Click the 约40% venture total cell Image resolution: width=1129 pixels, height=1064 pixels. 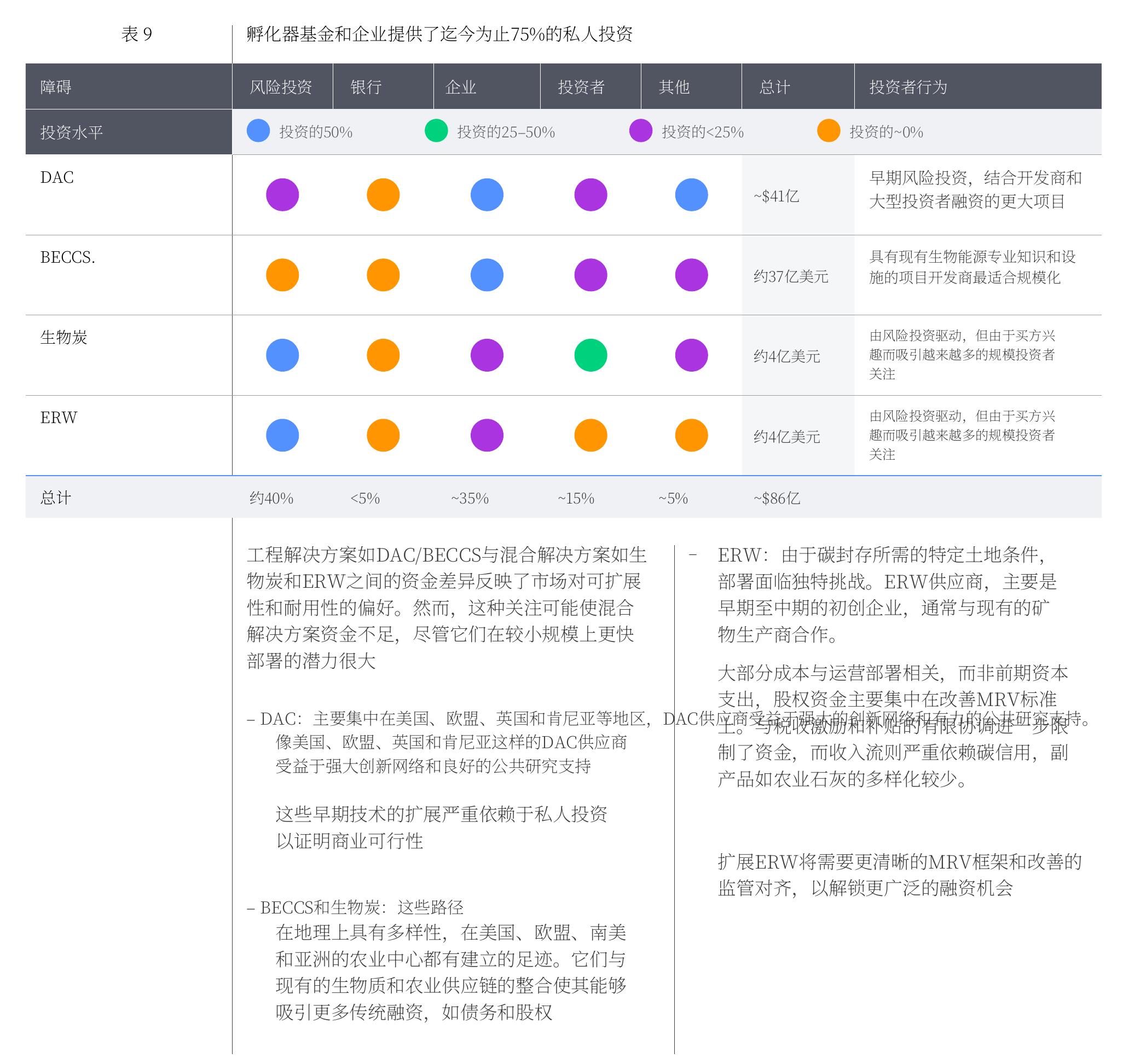tap(271, 499)
